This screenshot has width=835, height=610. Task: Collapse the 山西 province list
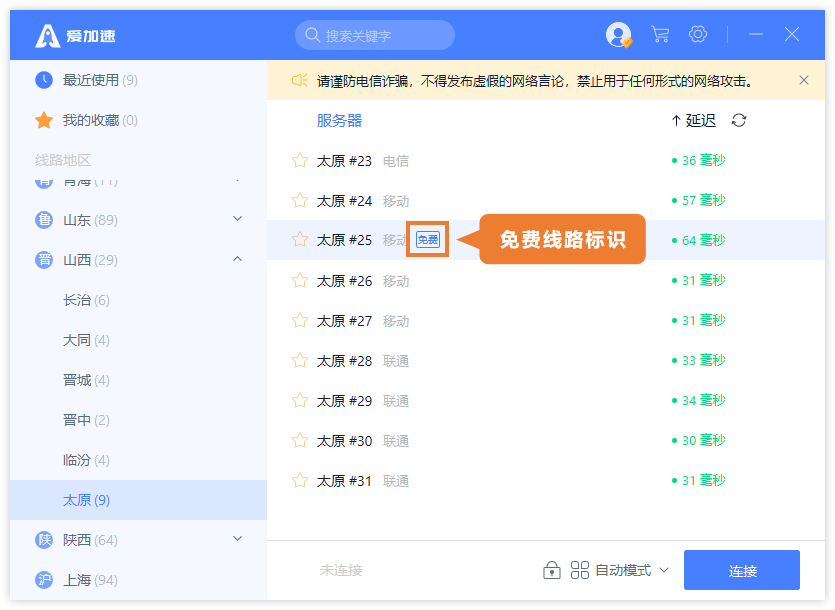click(x=237, y=259)
